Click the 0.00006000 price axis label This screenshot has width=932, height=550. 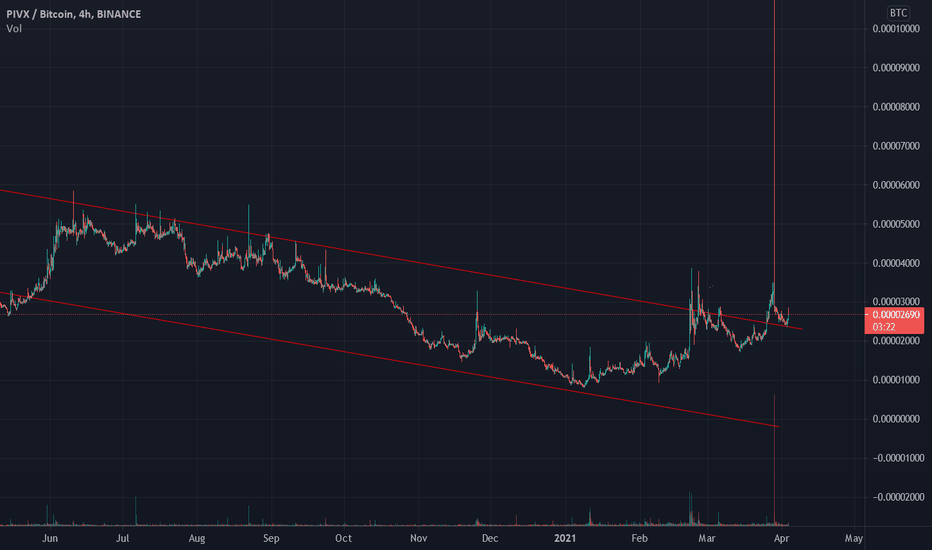point(896,185)
